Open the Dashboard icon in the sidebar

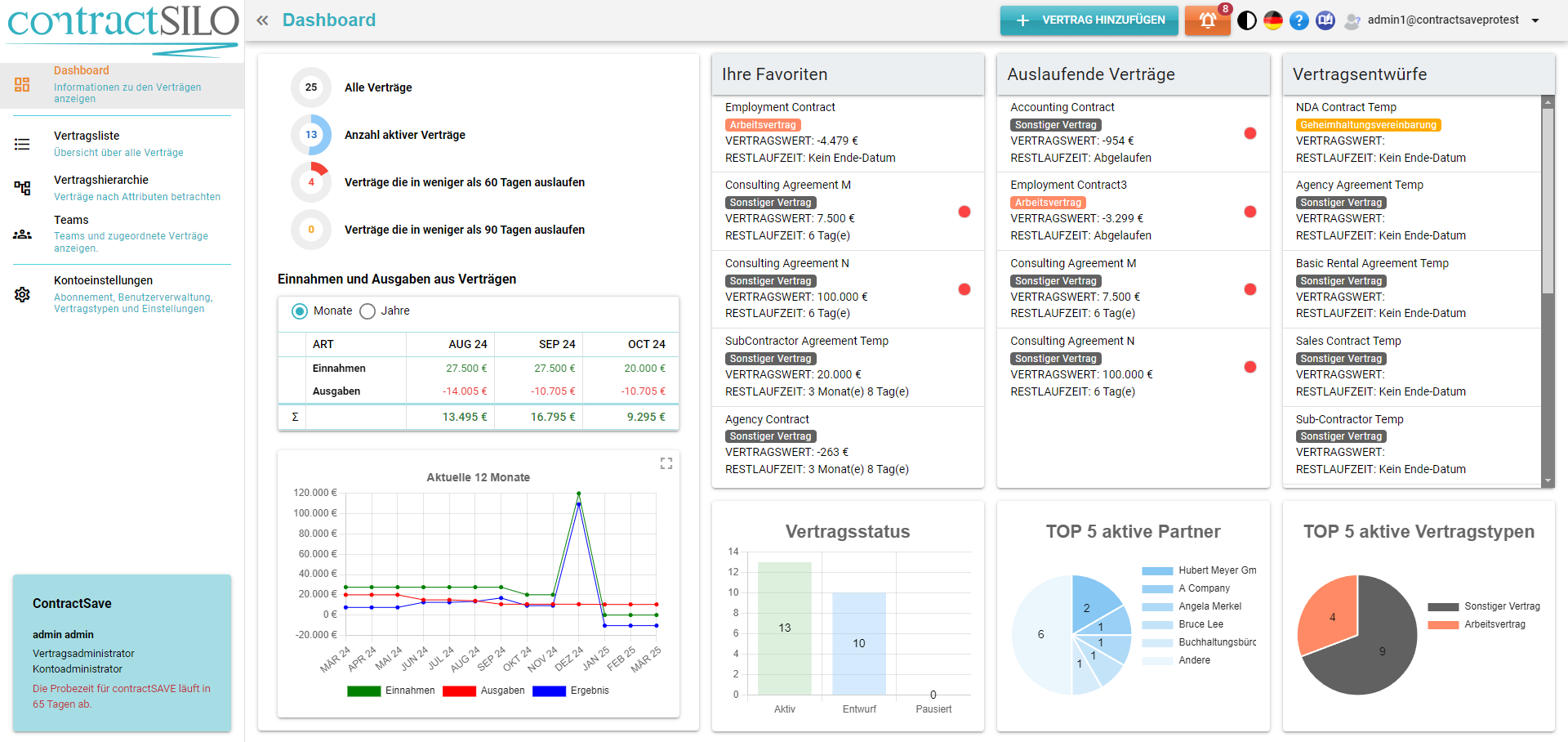(x=22, y=84)
